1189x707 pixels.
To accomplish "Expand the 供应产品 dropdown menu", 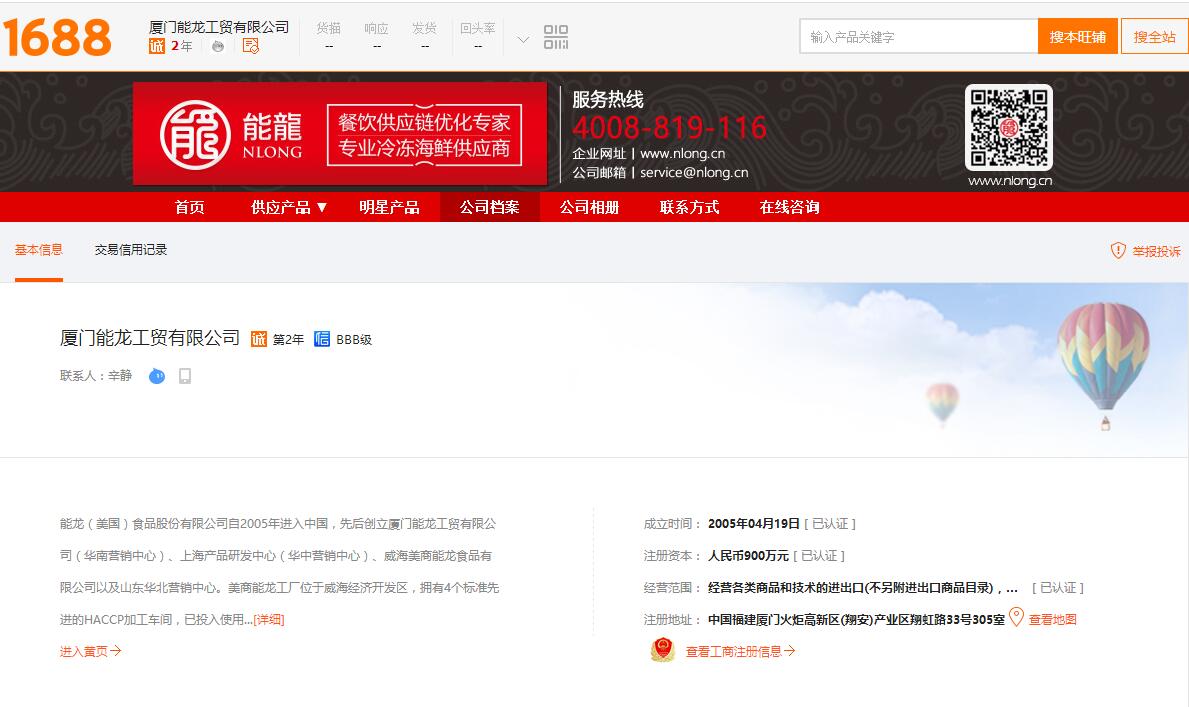I will pos(289,207).
